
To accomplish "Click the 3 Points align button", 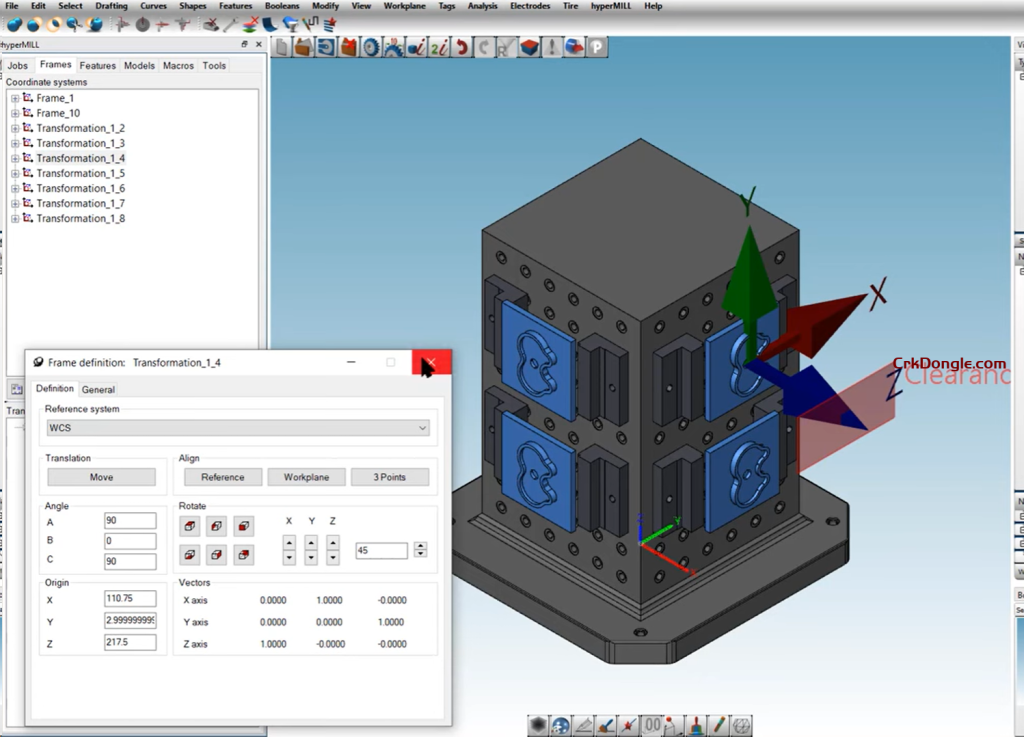I will 389,477.
